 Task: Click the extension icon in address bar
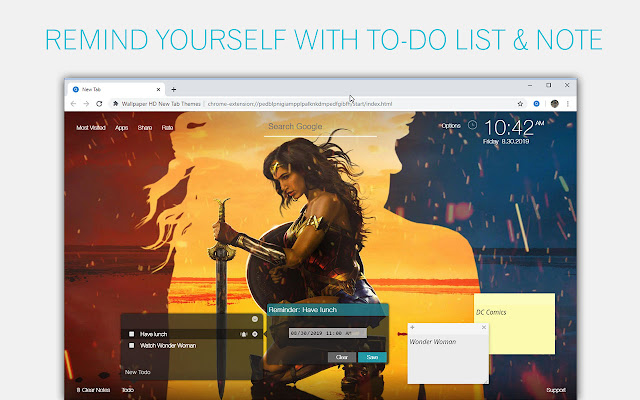116,104
